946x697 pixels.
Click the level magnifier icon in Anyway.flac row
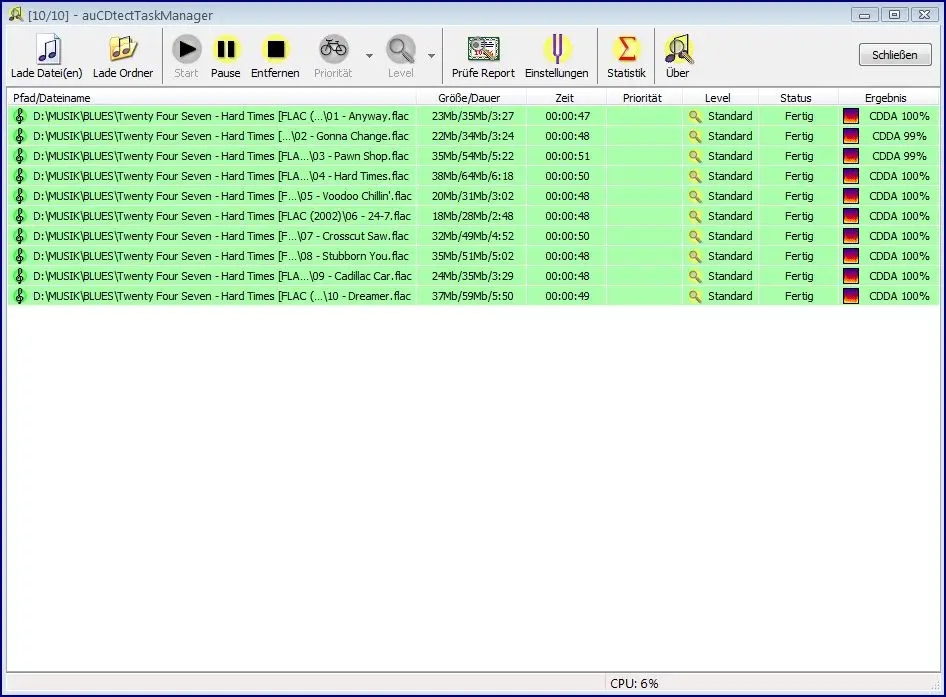[695, 116]
